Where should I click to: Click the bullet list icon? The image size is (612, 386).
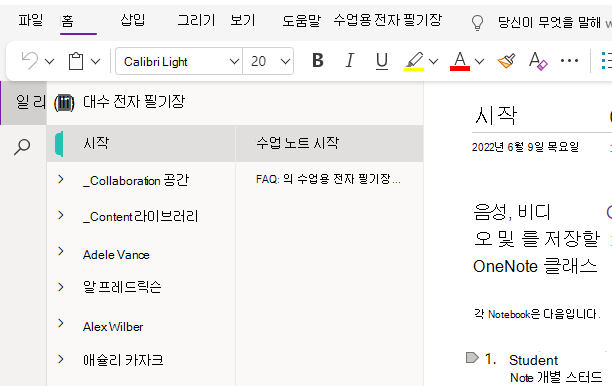606,61
